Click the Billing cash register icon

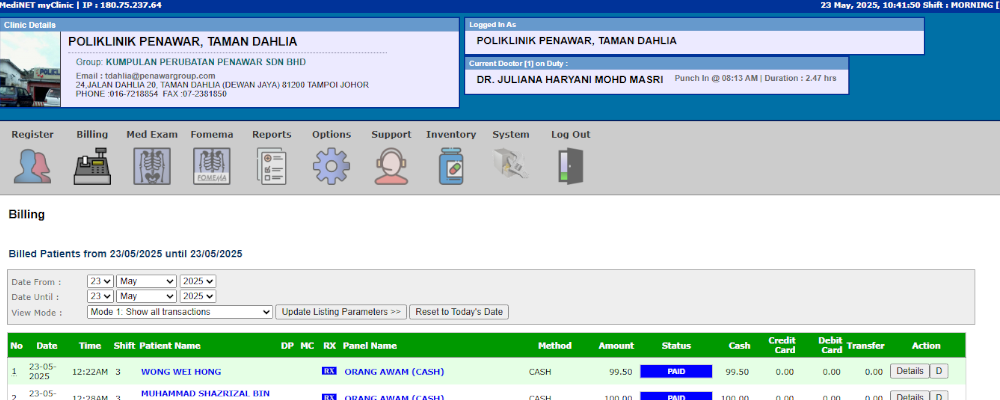[x=92, y=165]
